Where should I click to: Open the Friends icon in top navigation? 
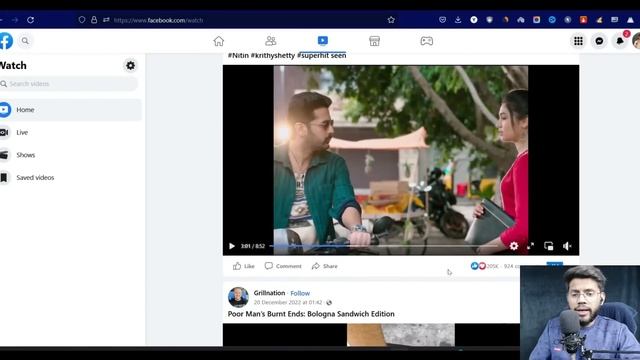pyautogui.click(x=271, y=41)
